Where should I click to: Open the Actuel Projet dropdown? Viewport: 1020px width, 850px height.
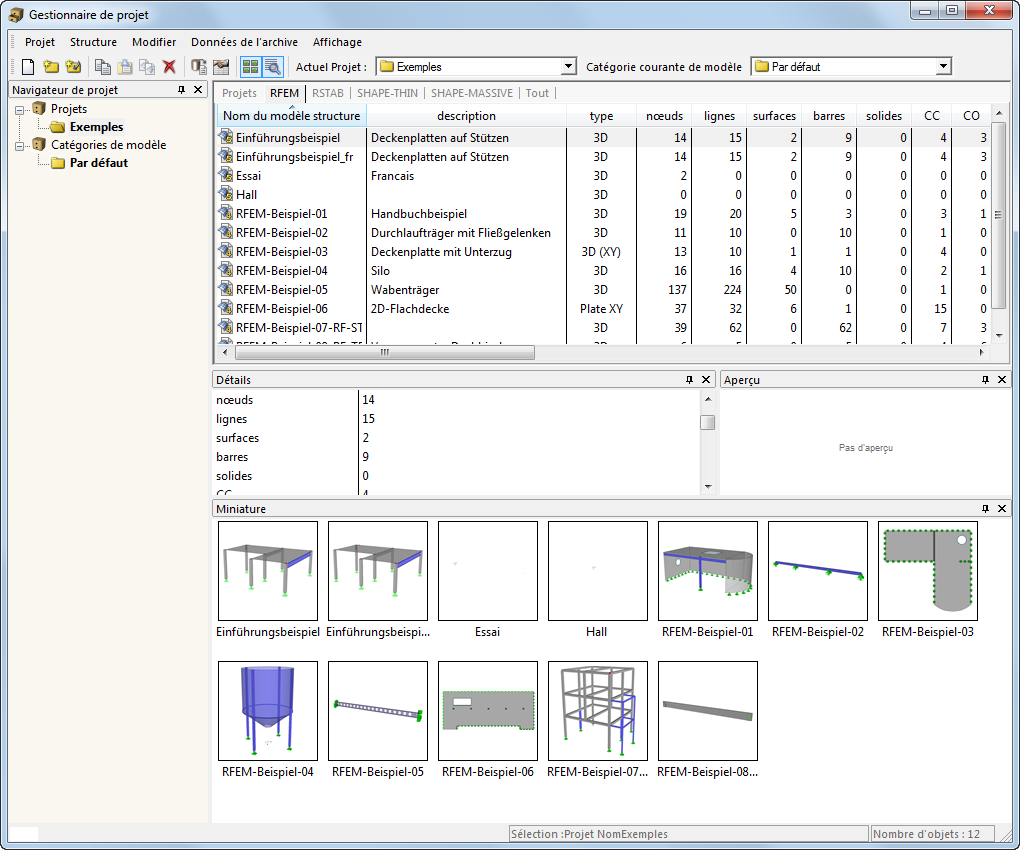[568, 67]
